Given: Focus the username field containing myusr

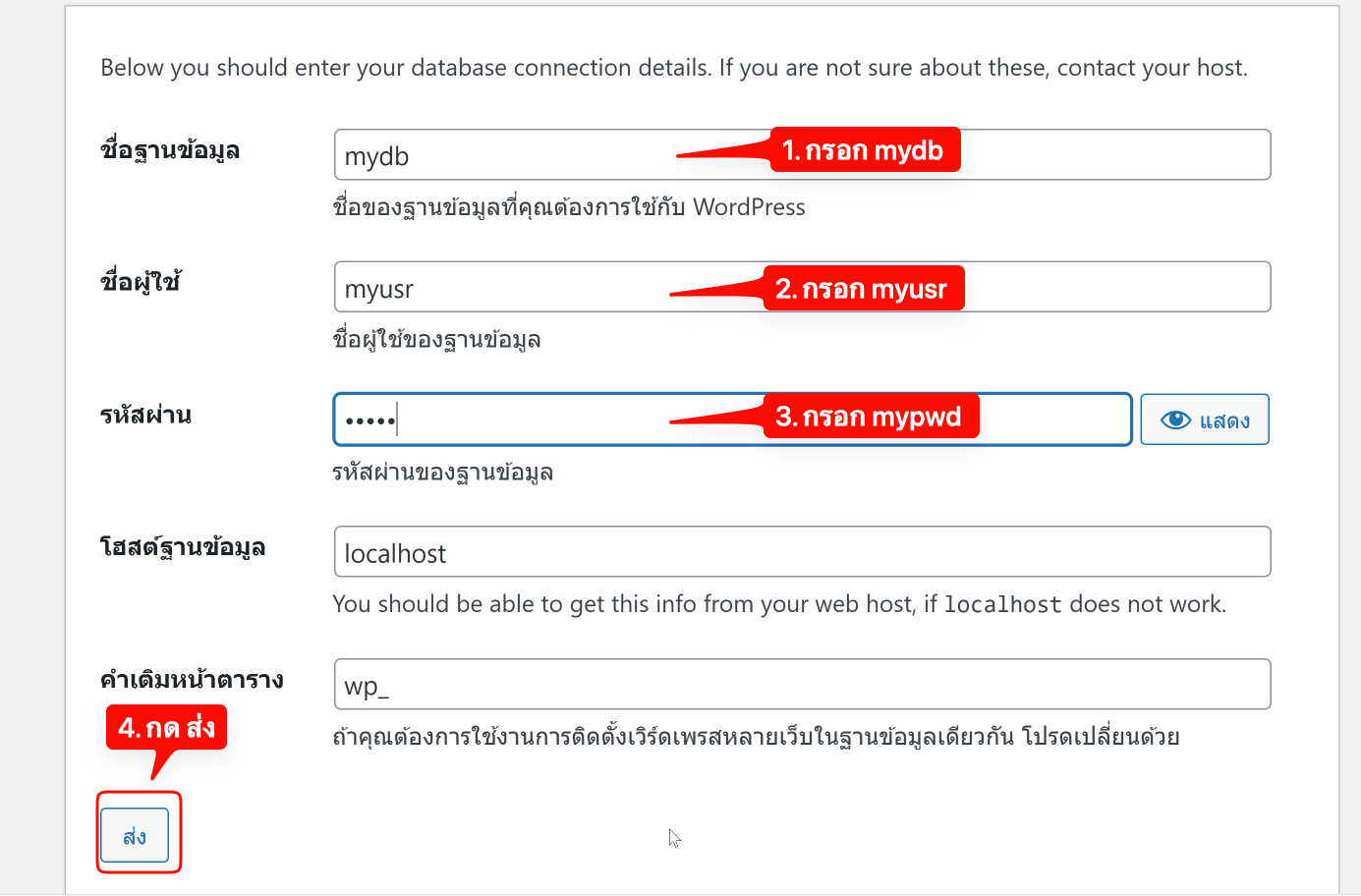Looking at the screenshot, I should [511, 288].
